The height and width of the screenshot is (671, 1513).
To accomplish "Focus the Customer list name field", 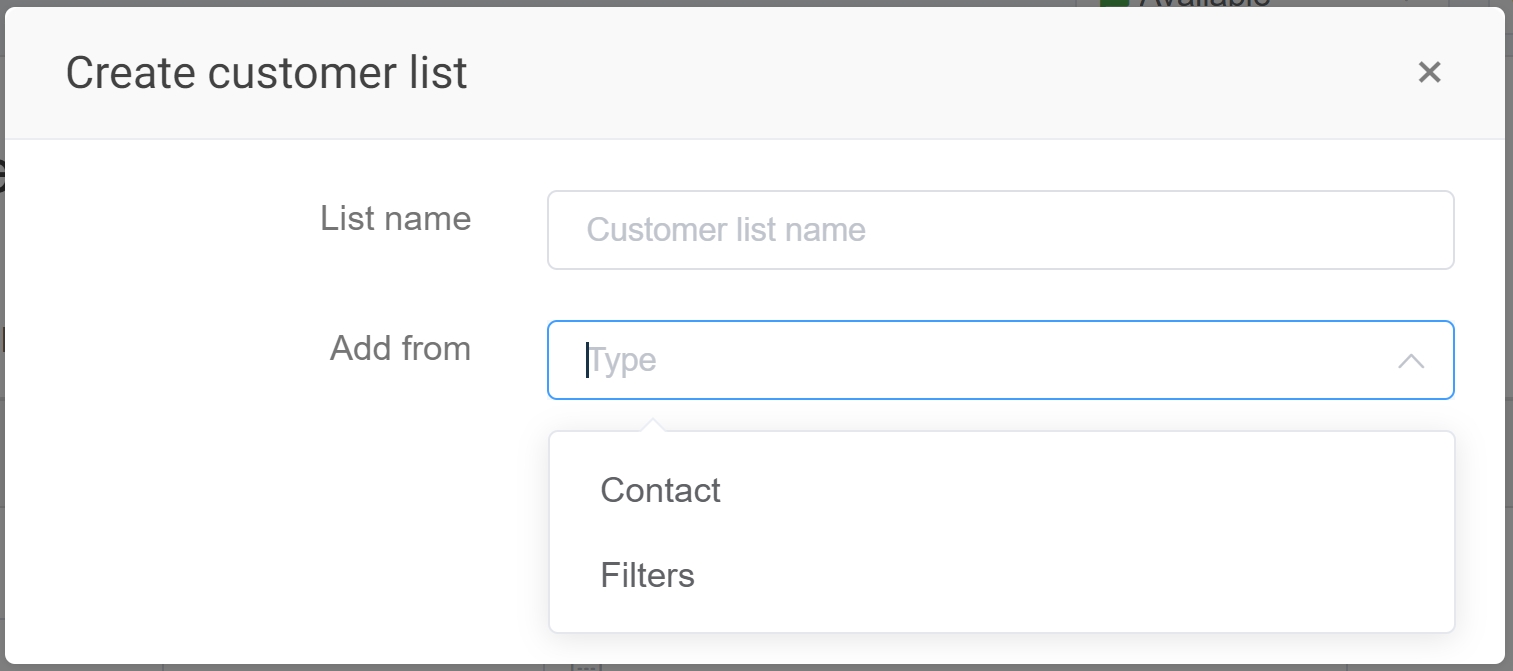I will [1000, 230].
